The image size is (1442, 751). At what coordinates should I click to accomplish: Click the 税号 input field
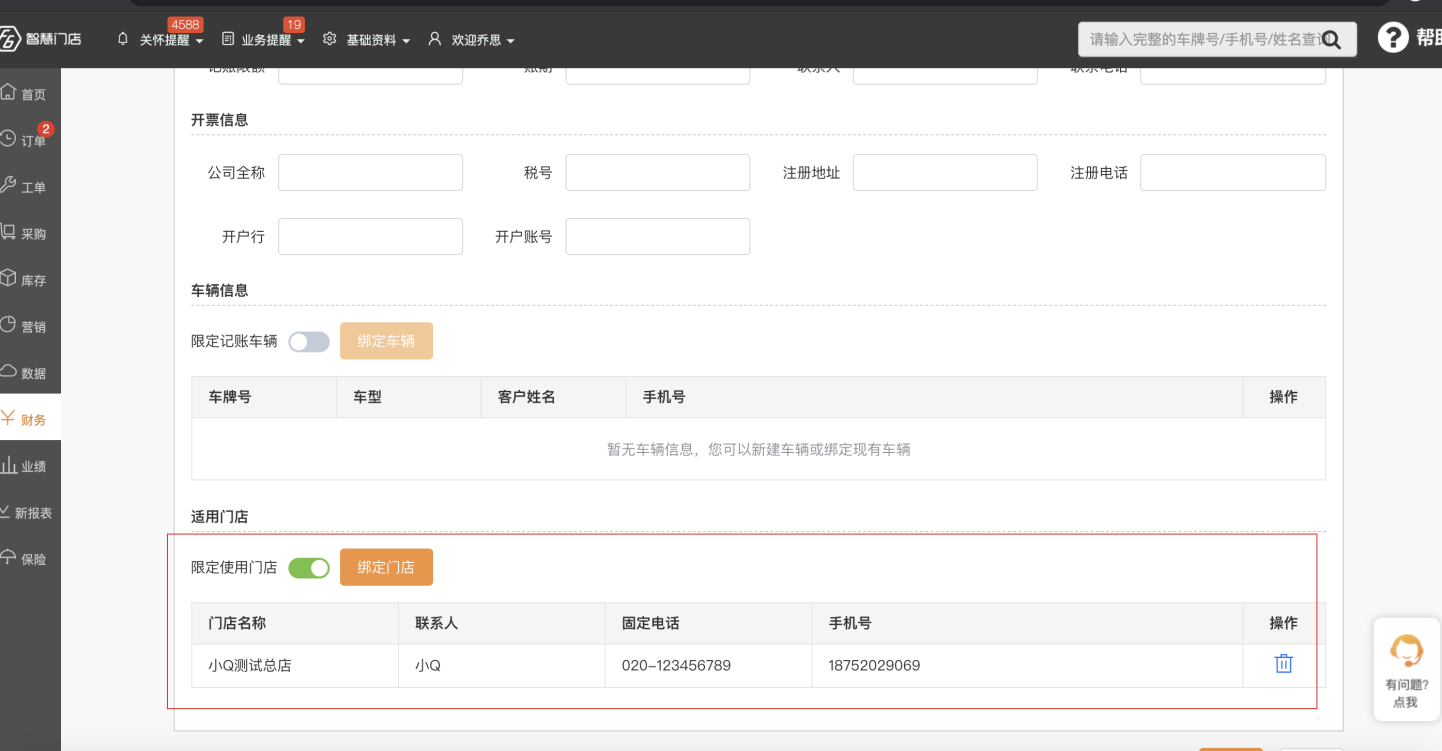pyautogui.click(x=658, y=172)
